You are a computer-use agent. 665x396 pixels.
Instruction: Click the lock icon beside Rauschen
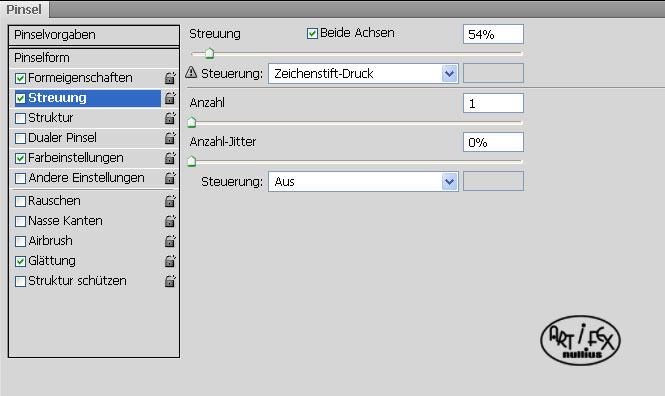(x=170, y=201)
